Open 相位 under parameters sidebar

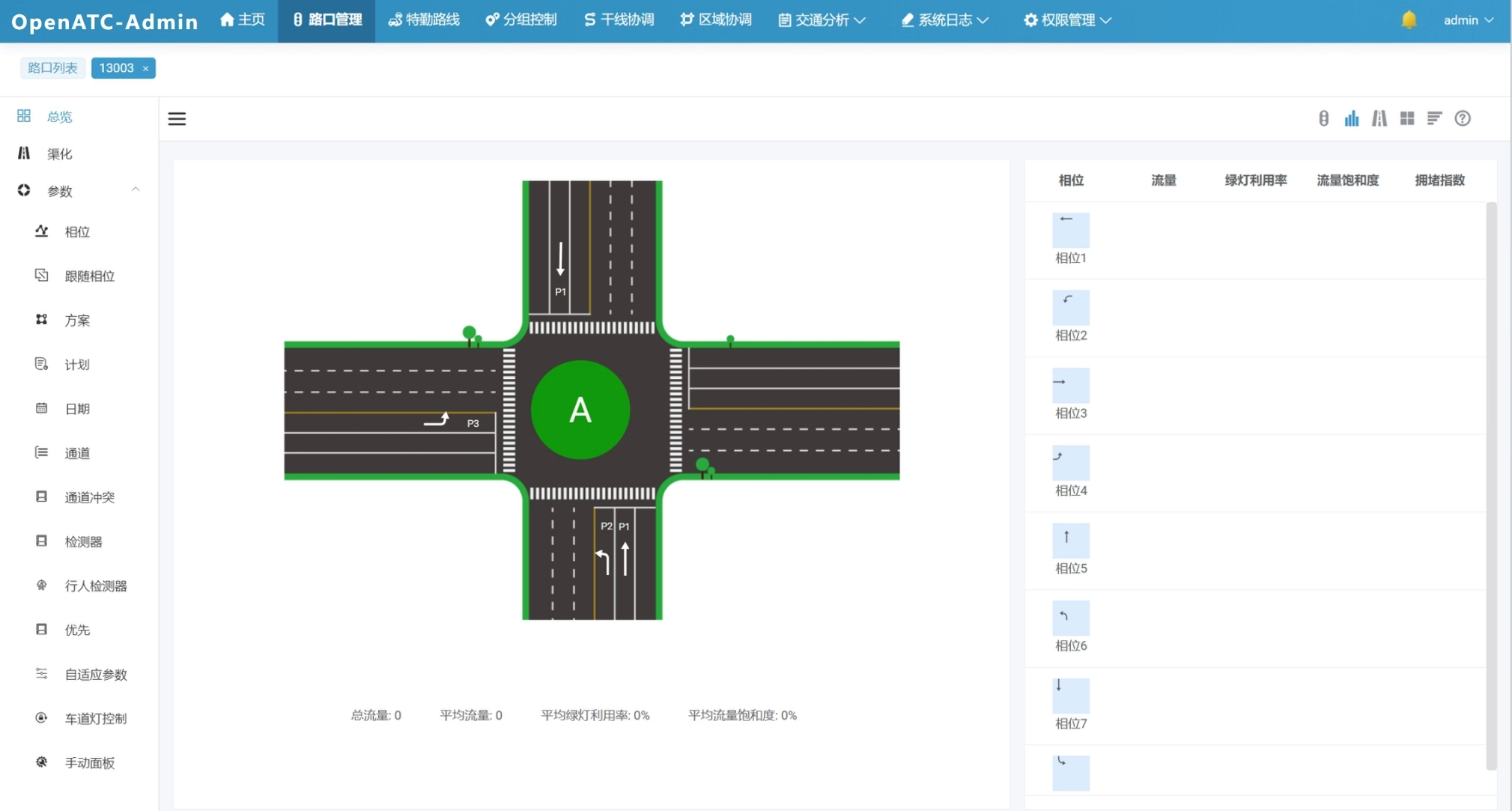[x=77, y=232]
